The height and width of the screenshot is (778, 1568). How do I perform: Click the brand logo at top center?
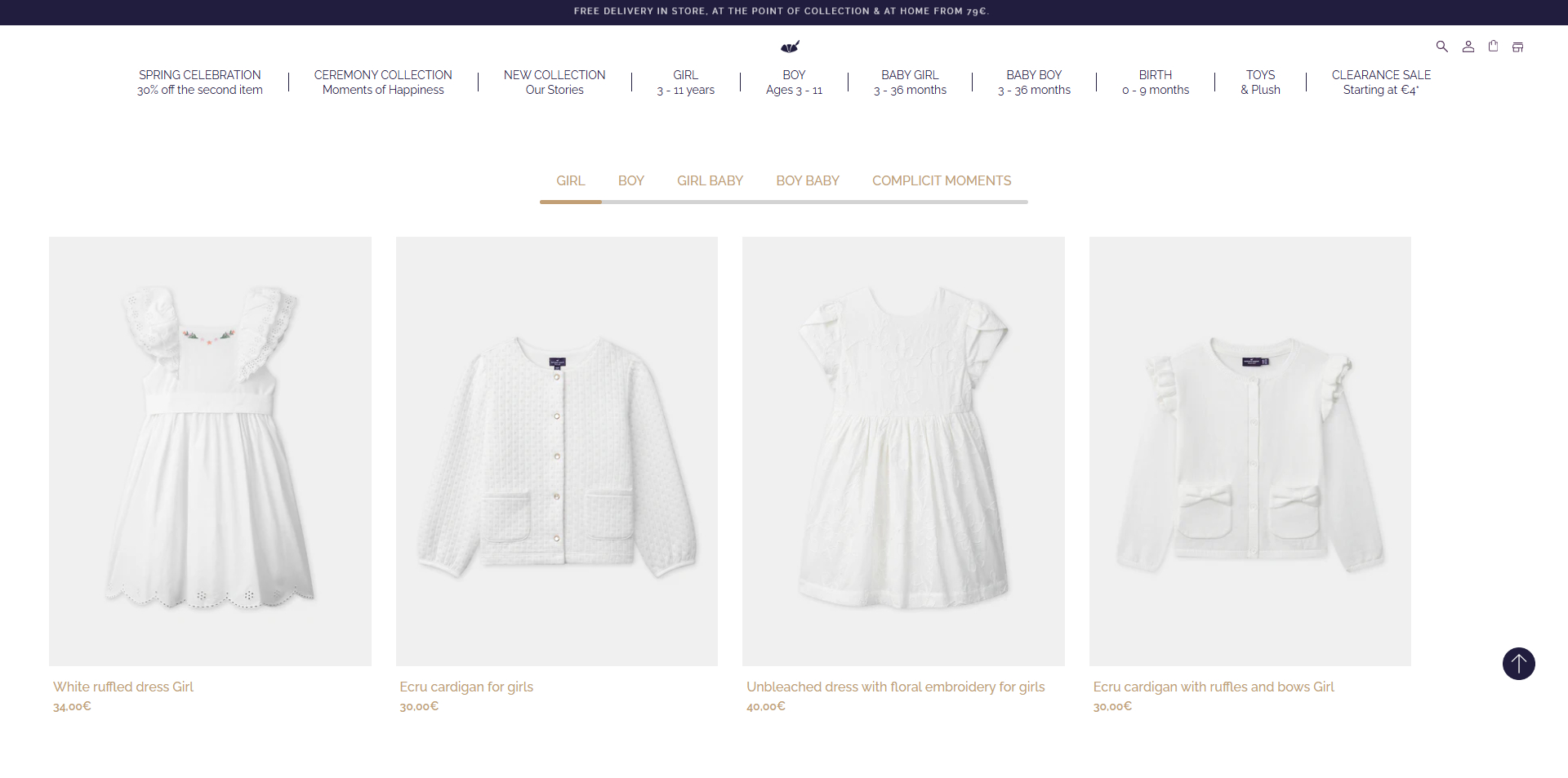point(790,47)
